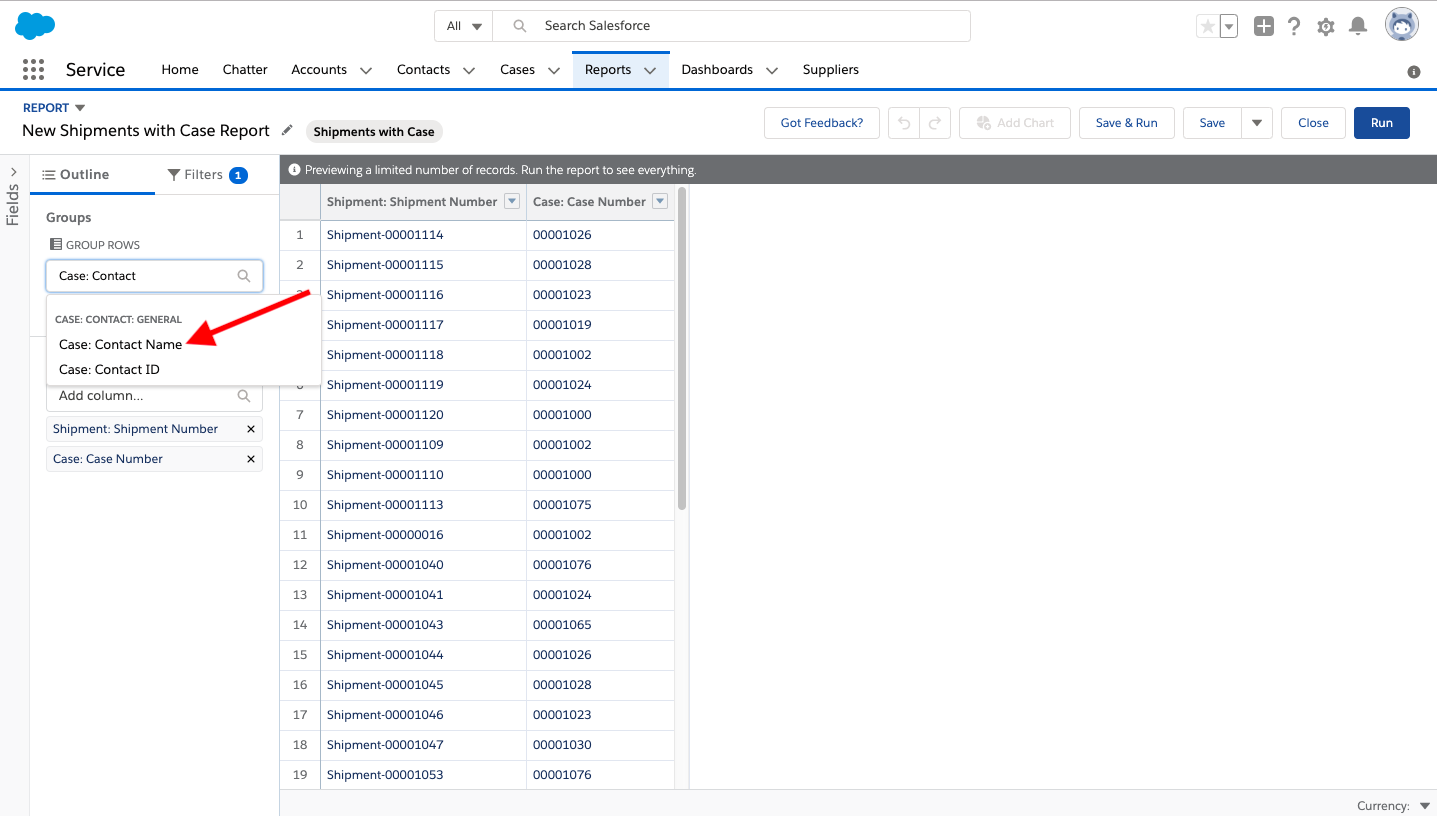Viewport: 1437px width, 816px height.
Task: Open the Contacts tab dropdown chevron
Action: point(469,70)
